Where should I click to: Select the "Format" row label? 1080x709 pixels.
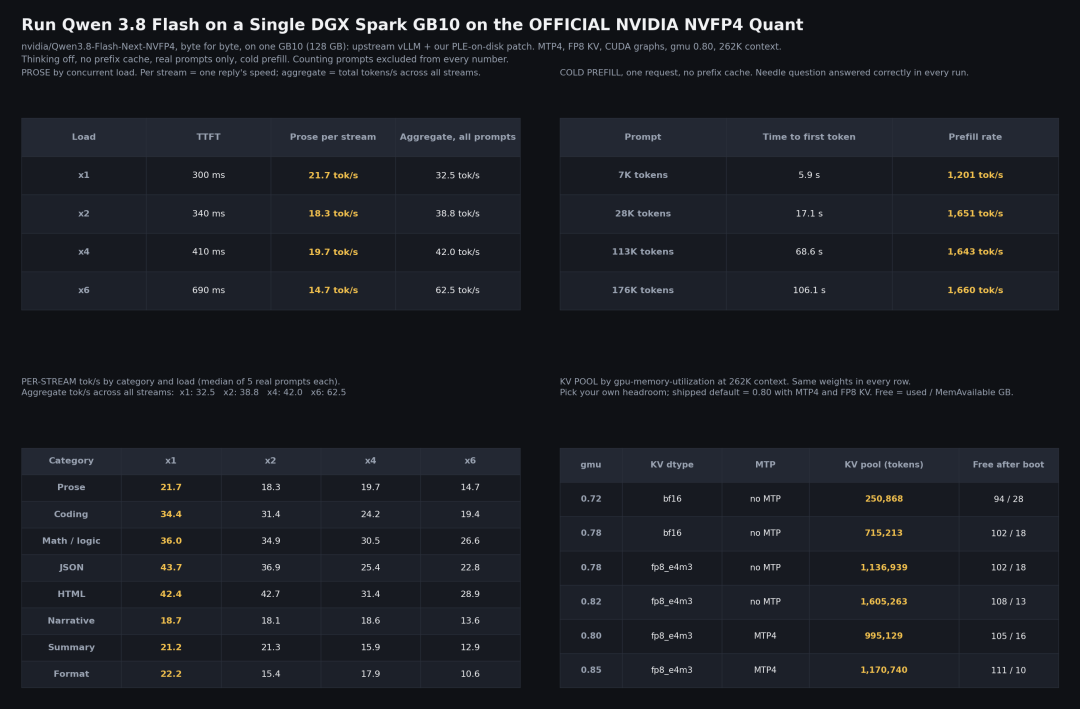pos(71,674)
